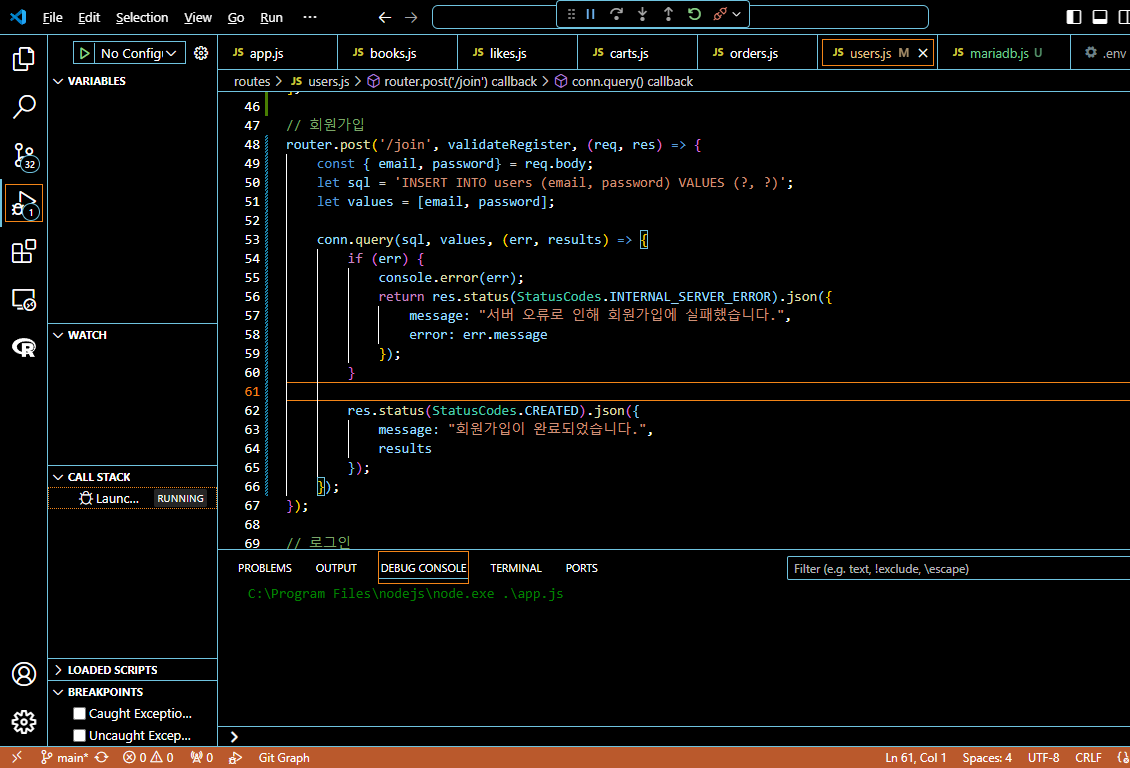The width and height of the screenshot is (1130, 768).
Task: Close the users.js tab
Action: point(923,53)
